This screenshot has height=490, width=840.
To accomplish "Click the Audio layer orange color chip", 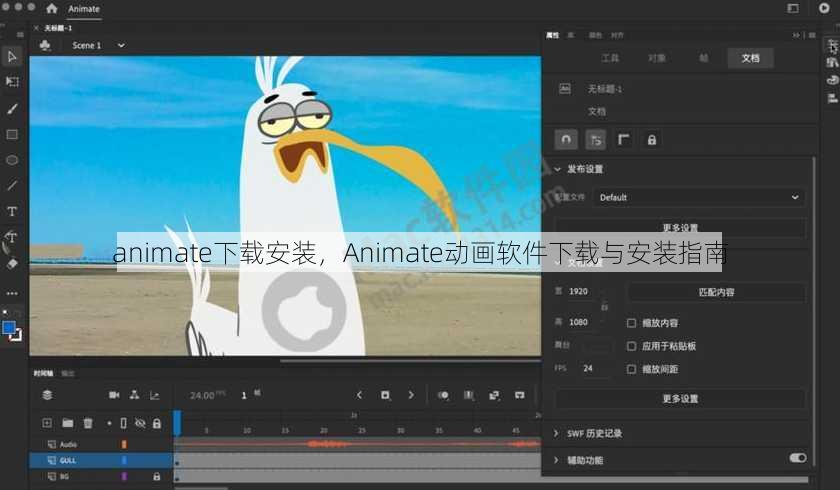I will coord(124,444).
